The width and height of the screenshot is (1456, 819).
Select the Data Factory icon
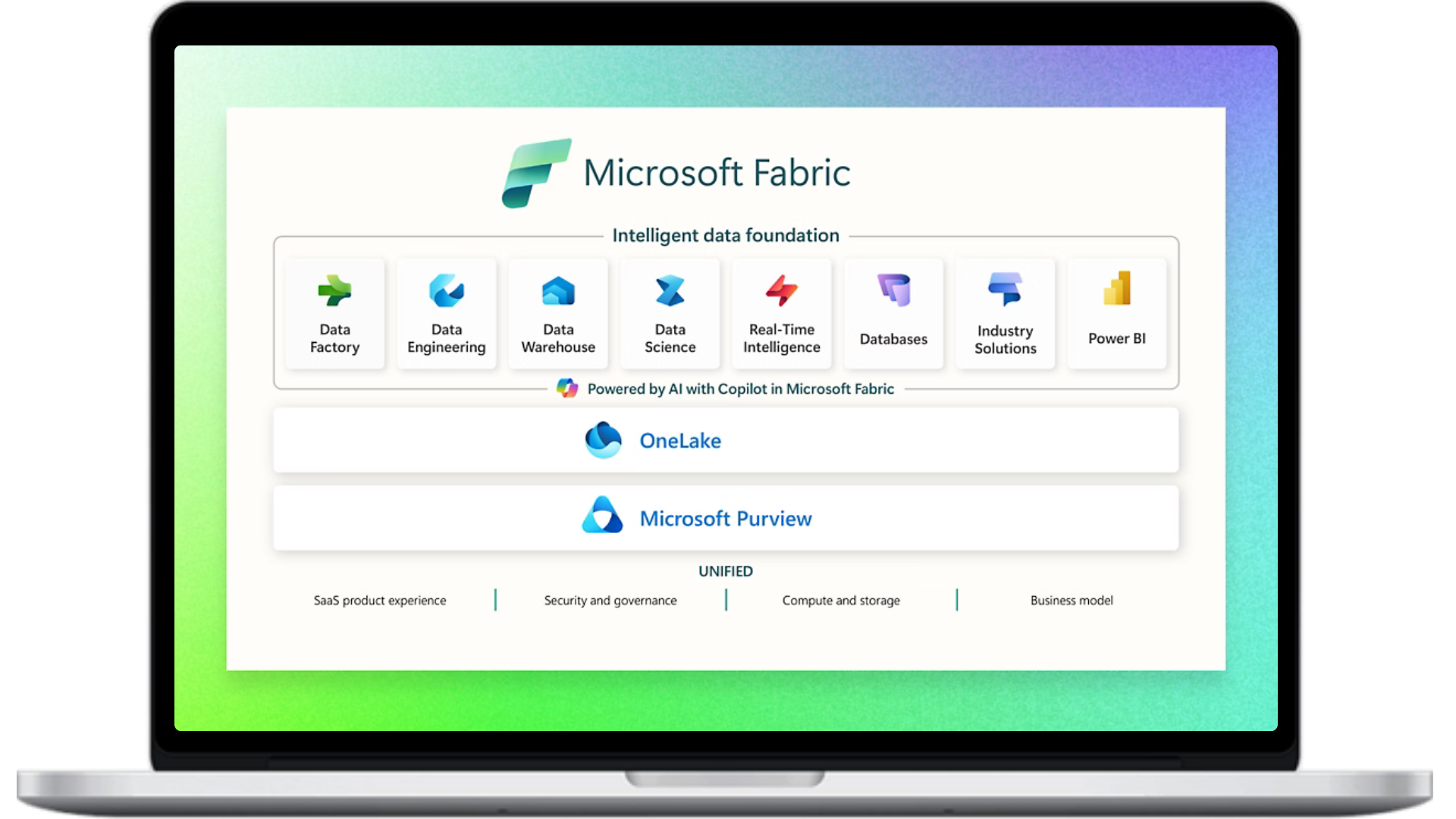[334, 290]
